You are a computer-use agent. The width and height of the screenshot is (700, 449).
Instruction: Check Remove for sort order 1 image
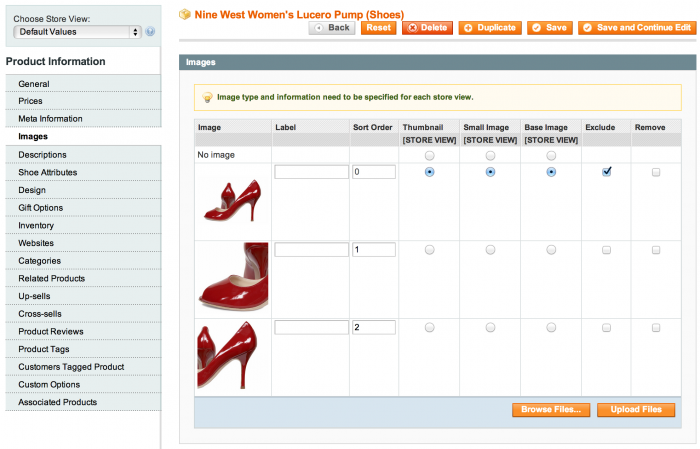(656, 250)
